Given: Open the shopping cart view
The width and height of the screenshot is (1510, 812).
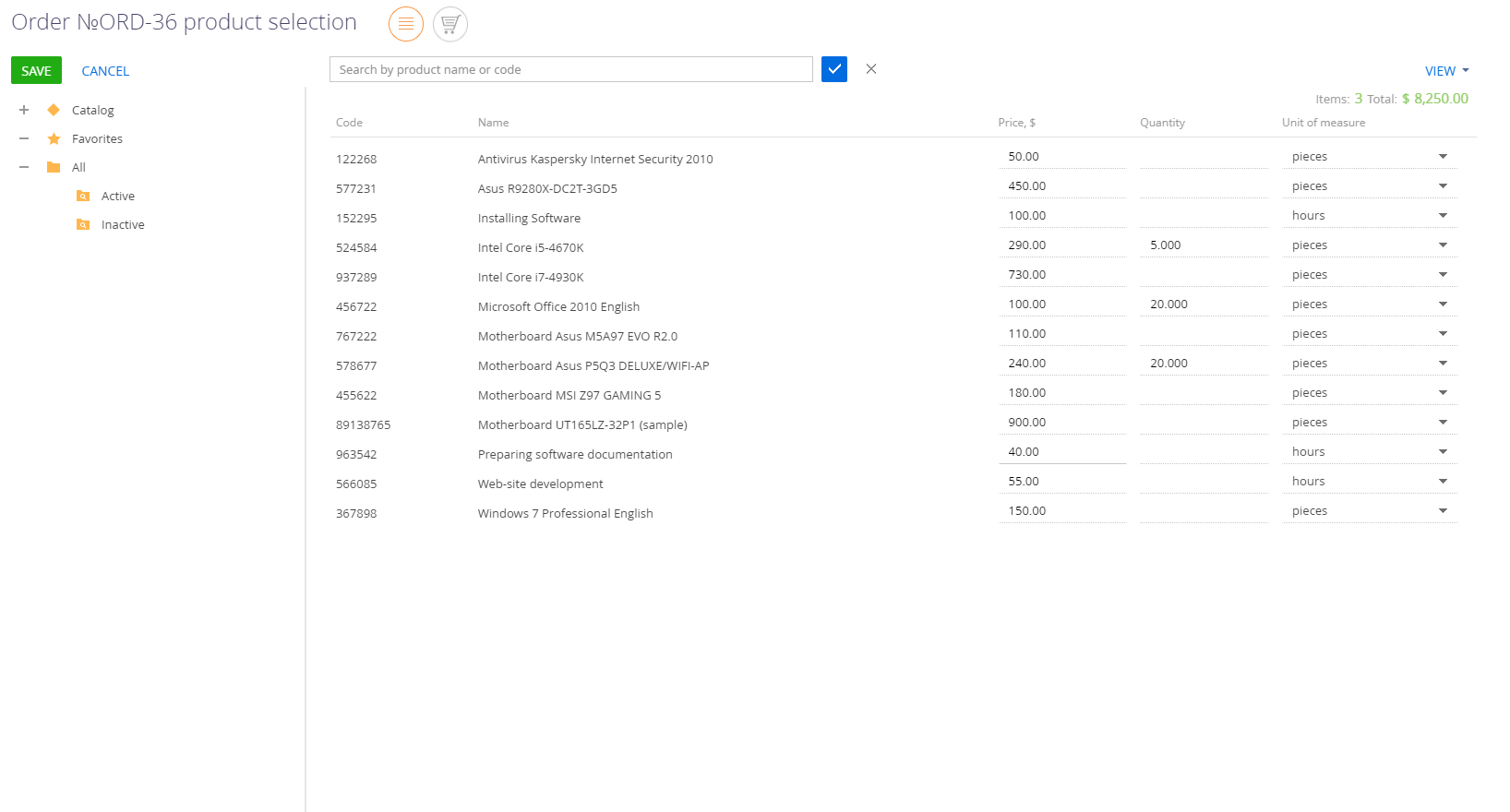Looking at the screenshot, I should pyautogui.click(x=450, y=24).
